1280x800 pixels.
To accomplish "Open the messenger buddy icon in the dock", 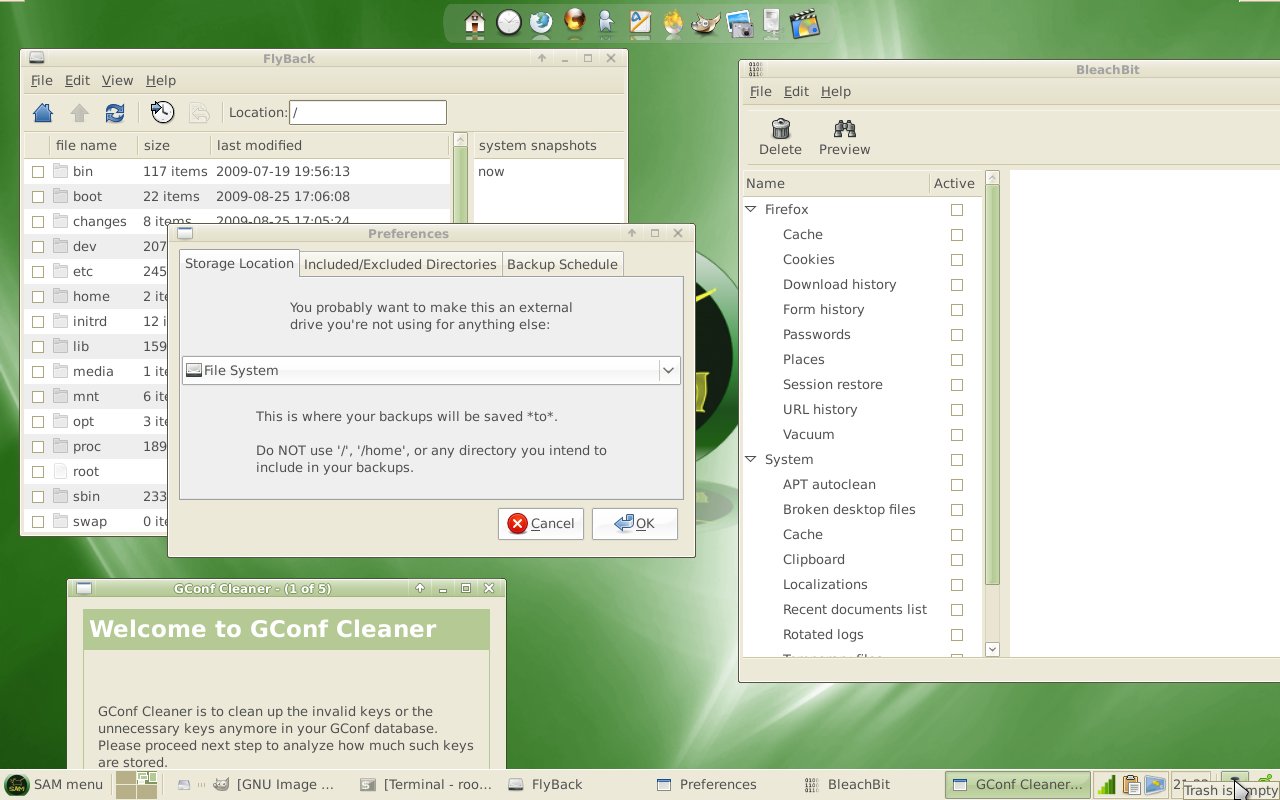I will pyautogui.click(x=607, y=22).
